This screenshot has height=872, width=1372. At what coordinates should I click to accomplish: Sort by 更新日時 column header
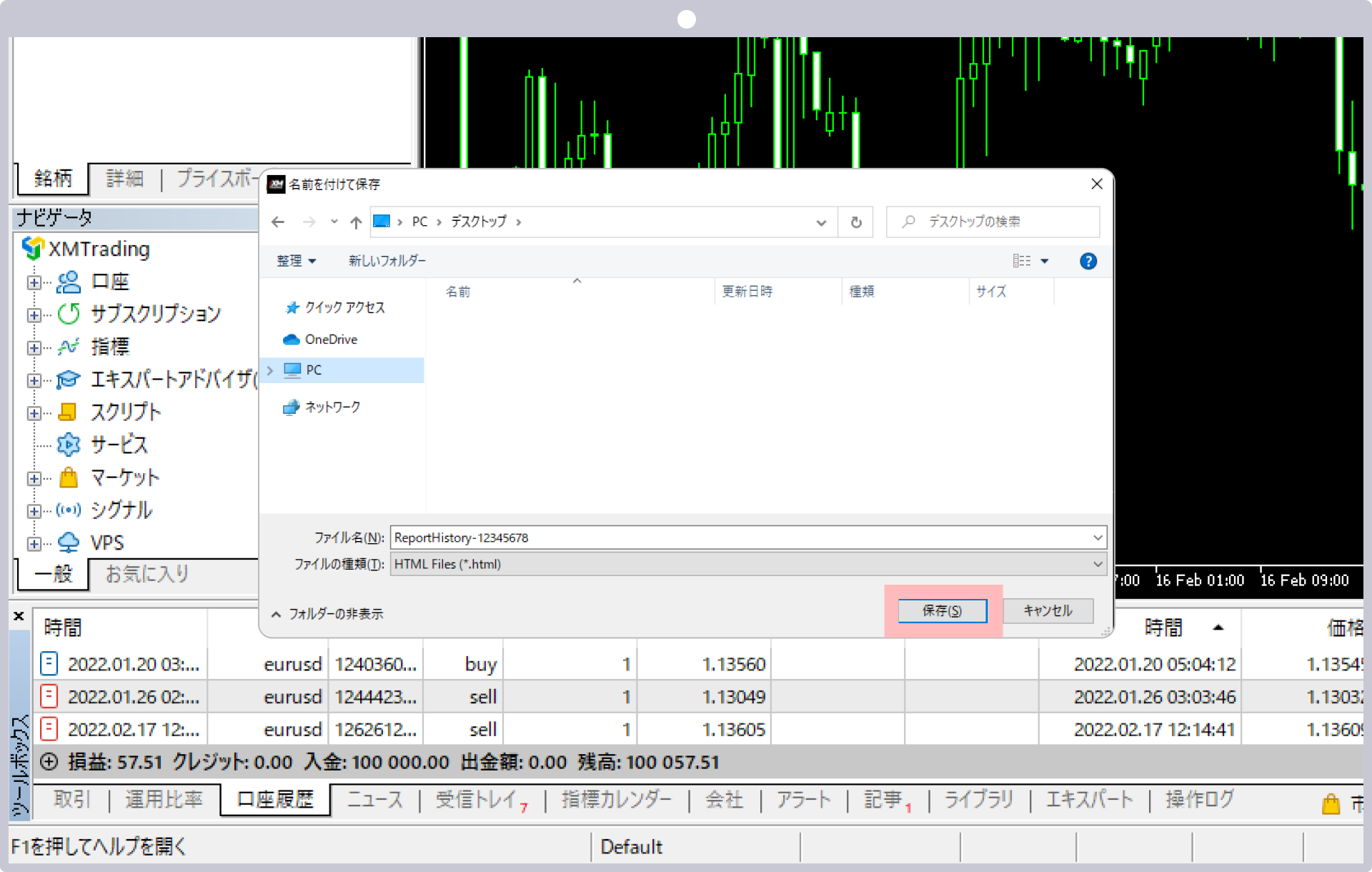747,291
